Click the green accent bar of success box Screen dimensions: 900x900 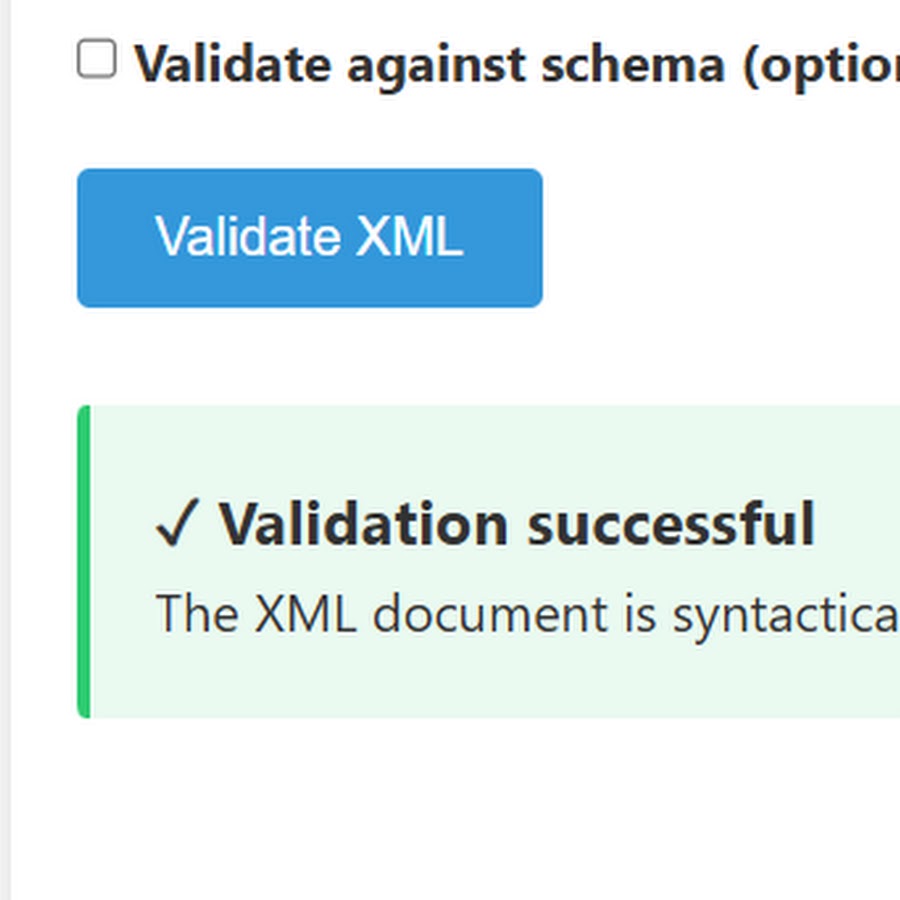coord(84,561)
